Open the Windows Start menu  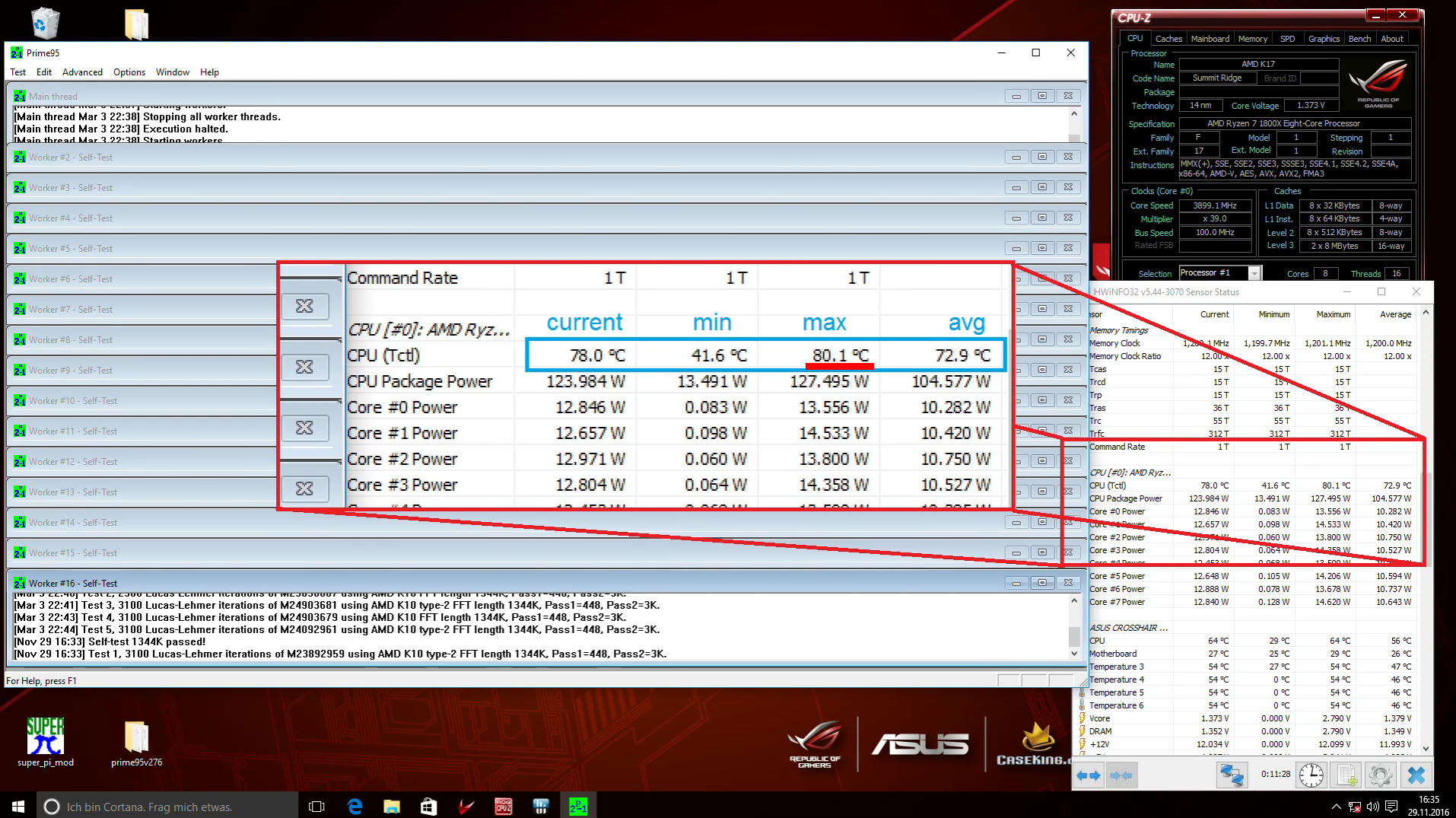pyautogui.click(x=18, y=806)
